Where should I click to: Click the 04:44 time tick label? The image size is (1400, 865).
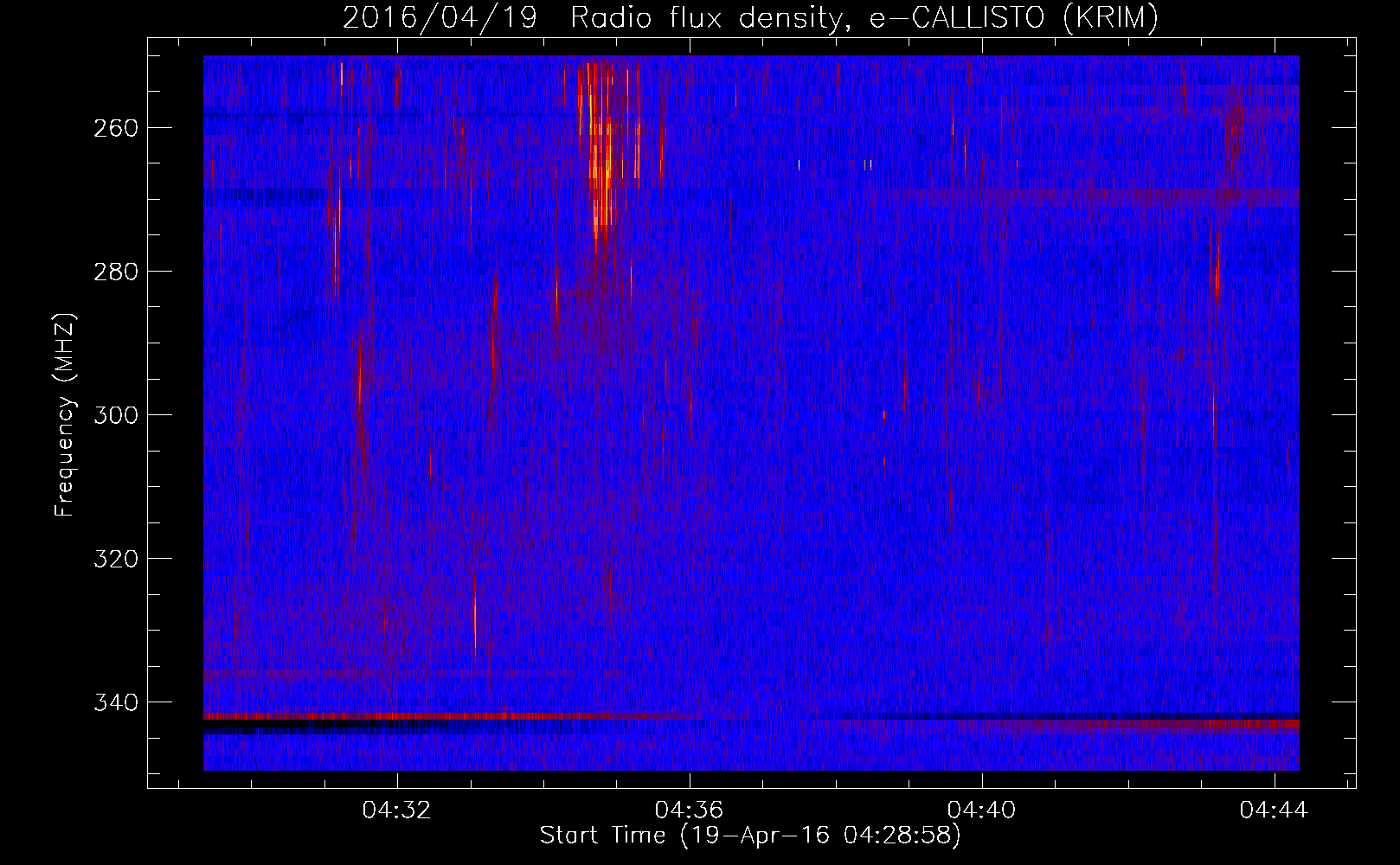click(1275, 811)
